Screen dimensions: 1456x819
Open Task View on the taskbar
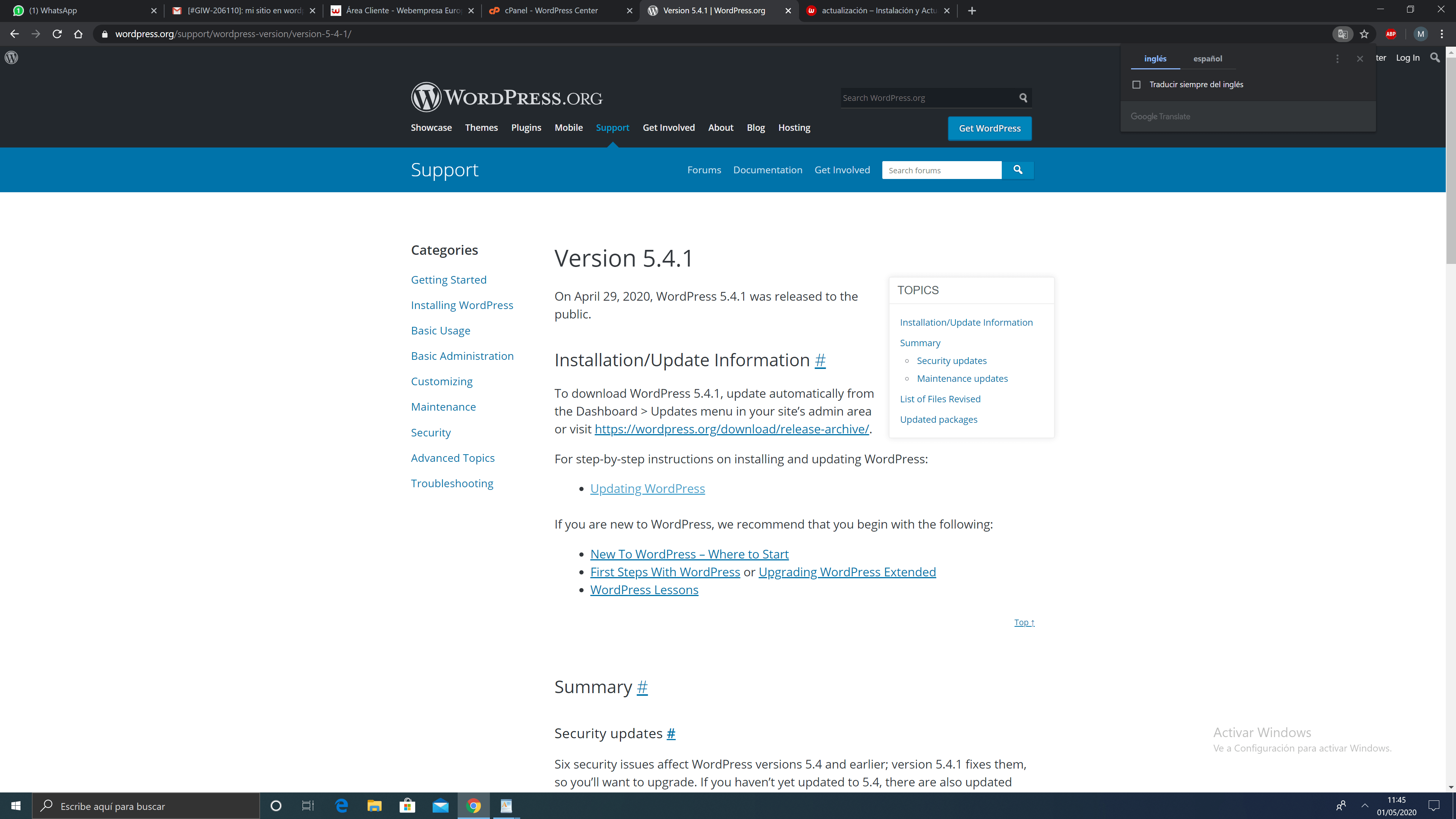(x=308, y=806)
